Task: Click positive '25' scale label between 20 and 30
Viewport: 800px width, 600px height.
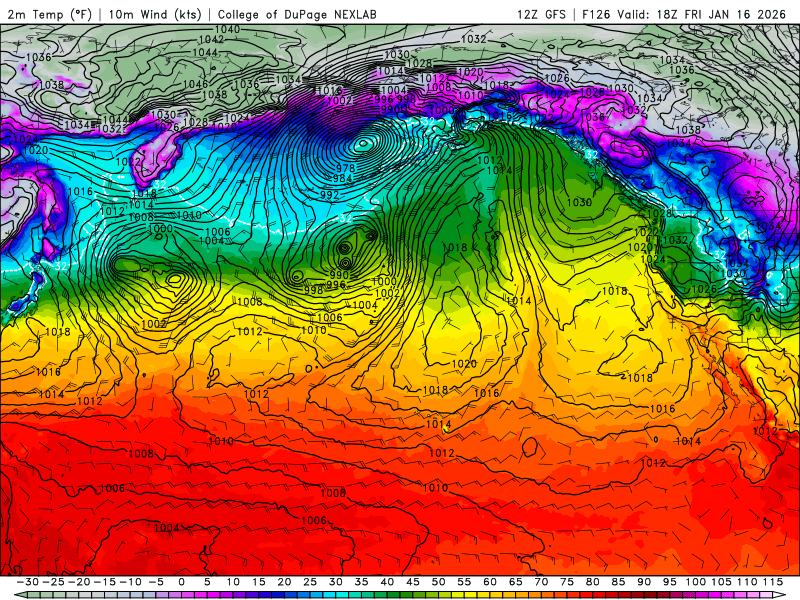Action: [x=310, y=582]
